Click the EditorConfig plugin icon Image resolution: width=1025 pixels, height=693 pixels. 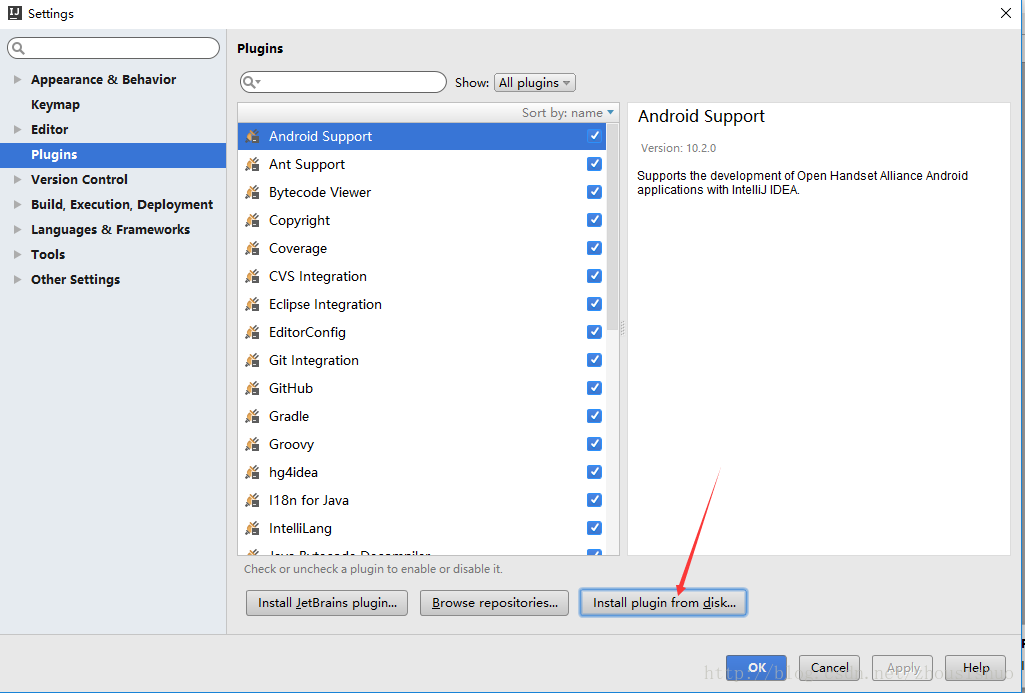click(252, 332)
